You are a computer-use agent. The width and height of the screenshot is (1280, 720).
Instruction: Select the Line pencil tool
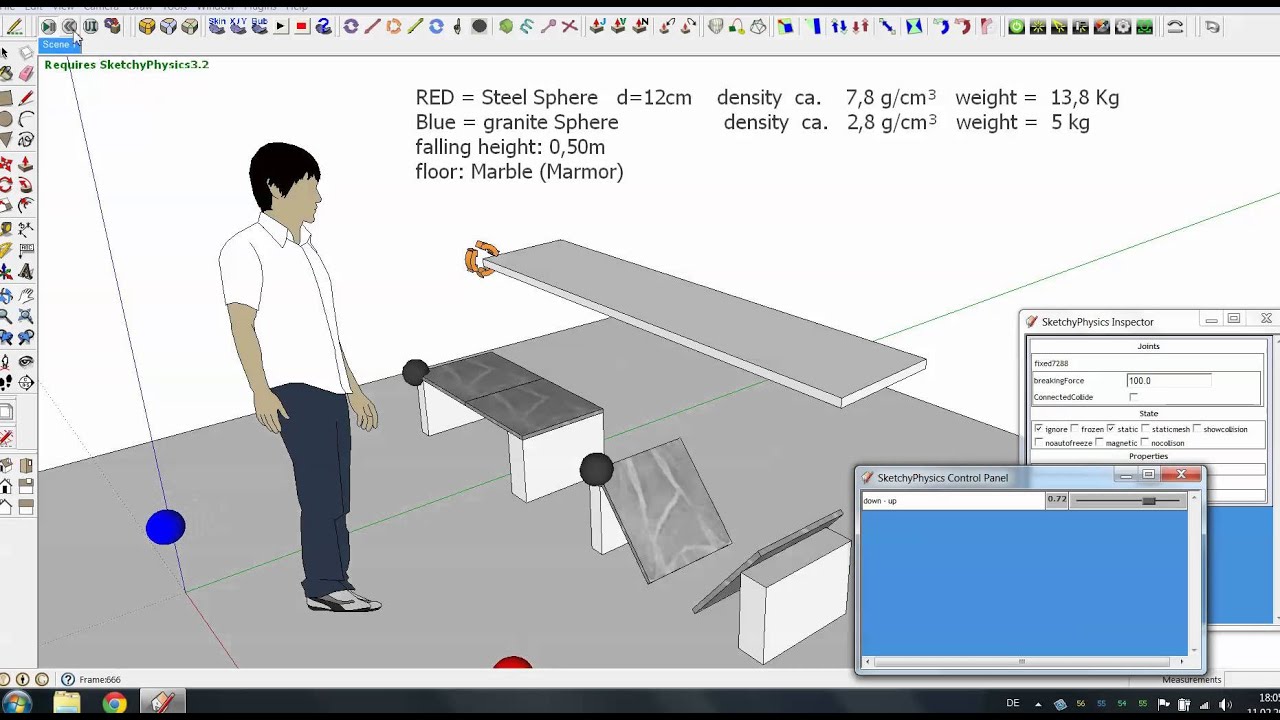coord(26,97)
